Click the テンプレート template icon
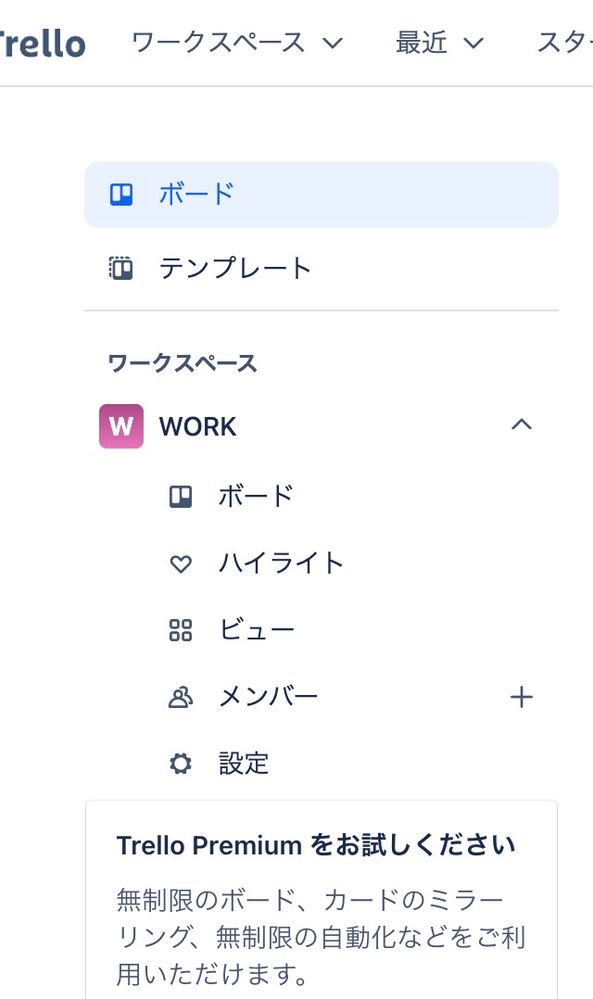 (x=121, y=268)
